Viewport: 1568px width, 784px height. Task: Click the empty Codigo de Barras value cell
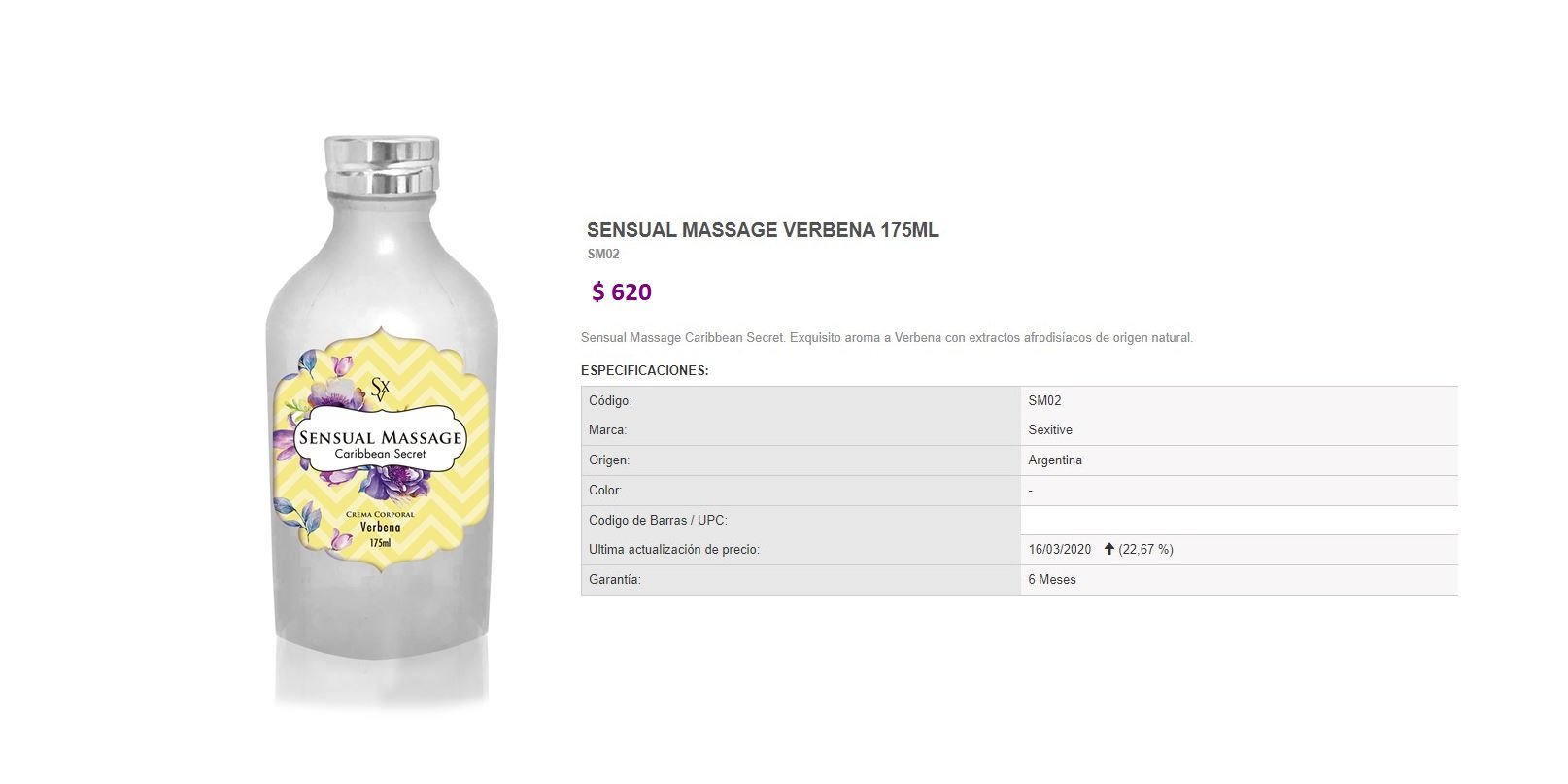tap(1239, 520)
